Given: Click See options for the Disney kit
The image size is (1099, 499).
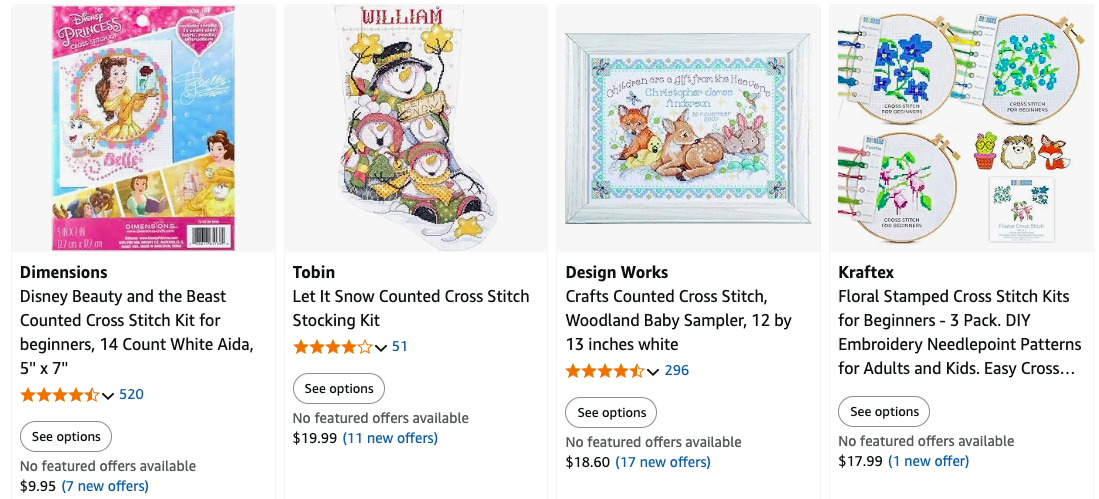Looking at the screenshot, I should pyautogui.click(x=66, y=436).
